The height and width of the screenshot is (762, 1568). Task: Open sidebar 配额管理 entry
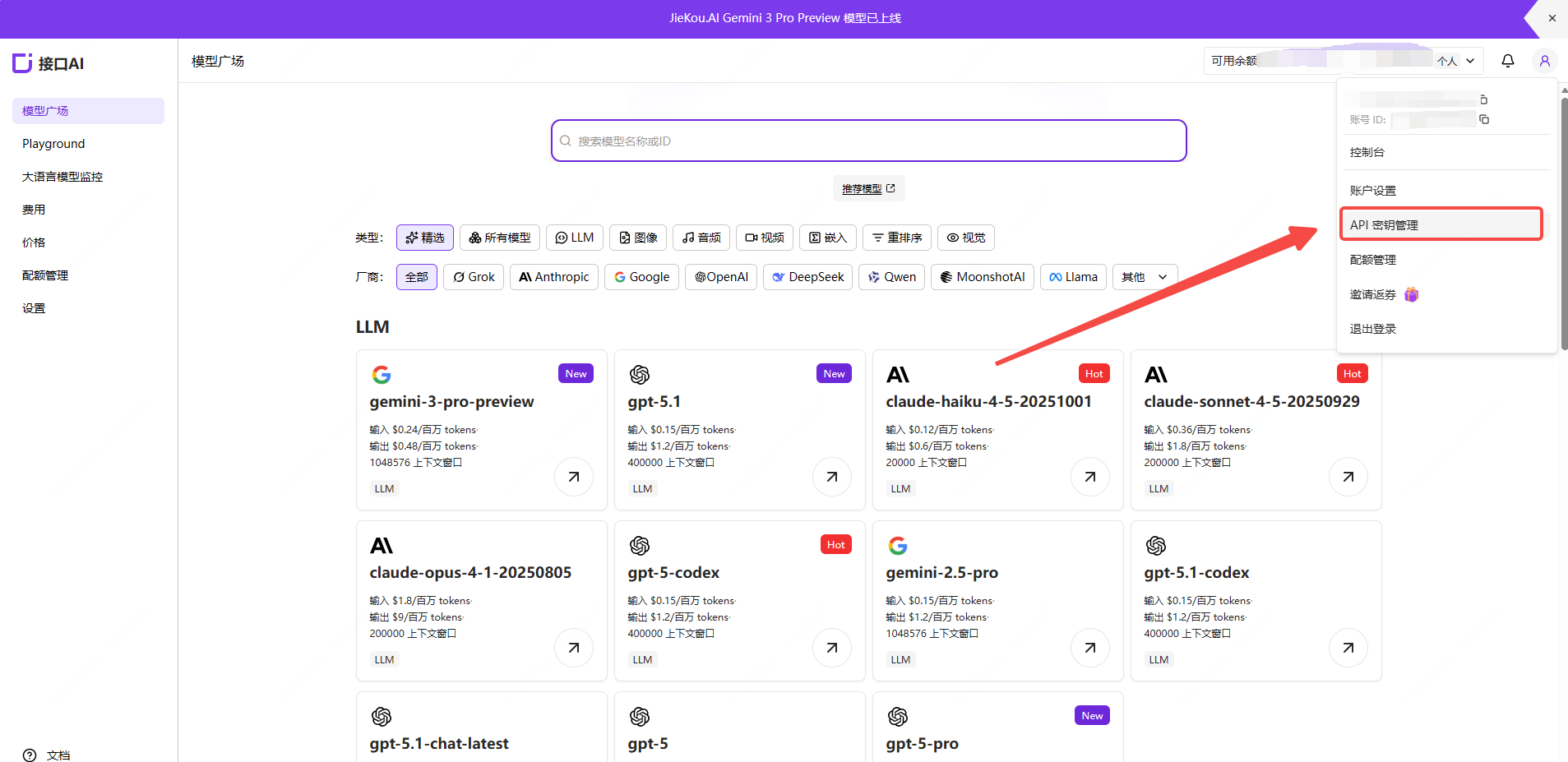click(88, 275)
